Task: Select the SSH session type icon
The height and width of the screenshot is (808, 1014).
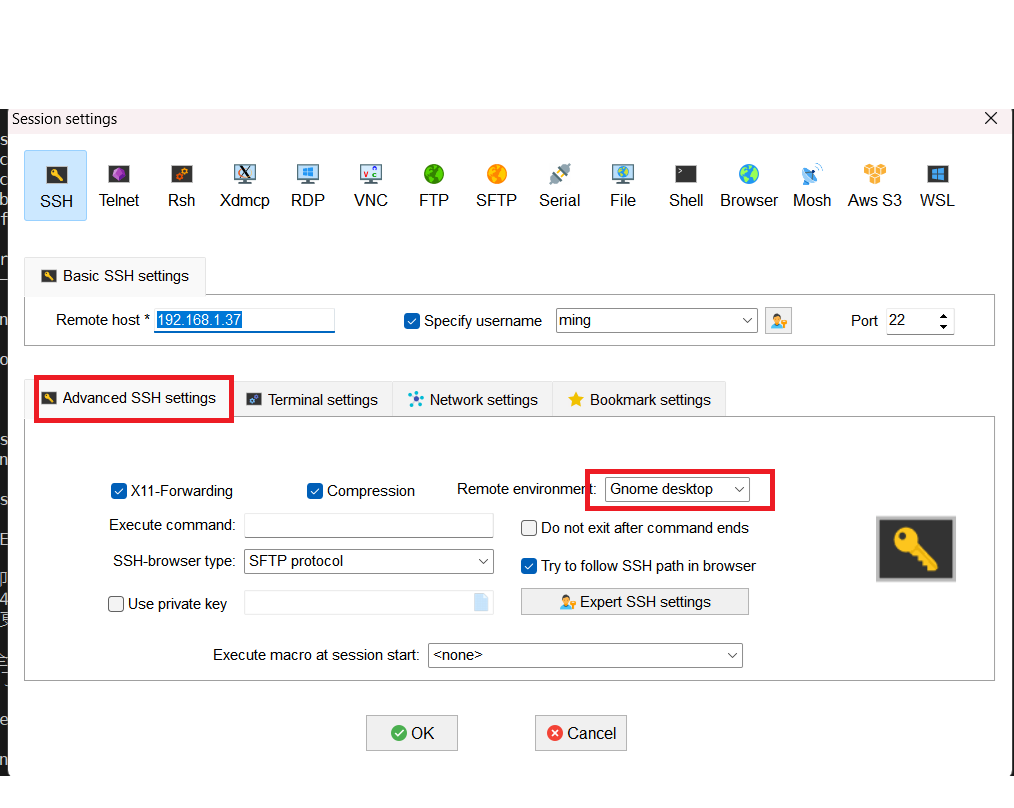Action: click(55, 184)
